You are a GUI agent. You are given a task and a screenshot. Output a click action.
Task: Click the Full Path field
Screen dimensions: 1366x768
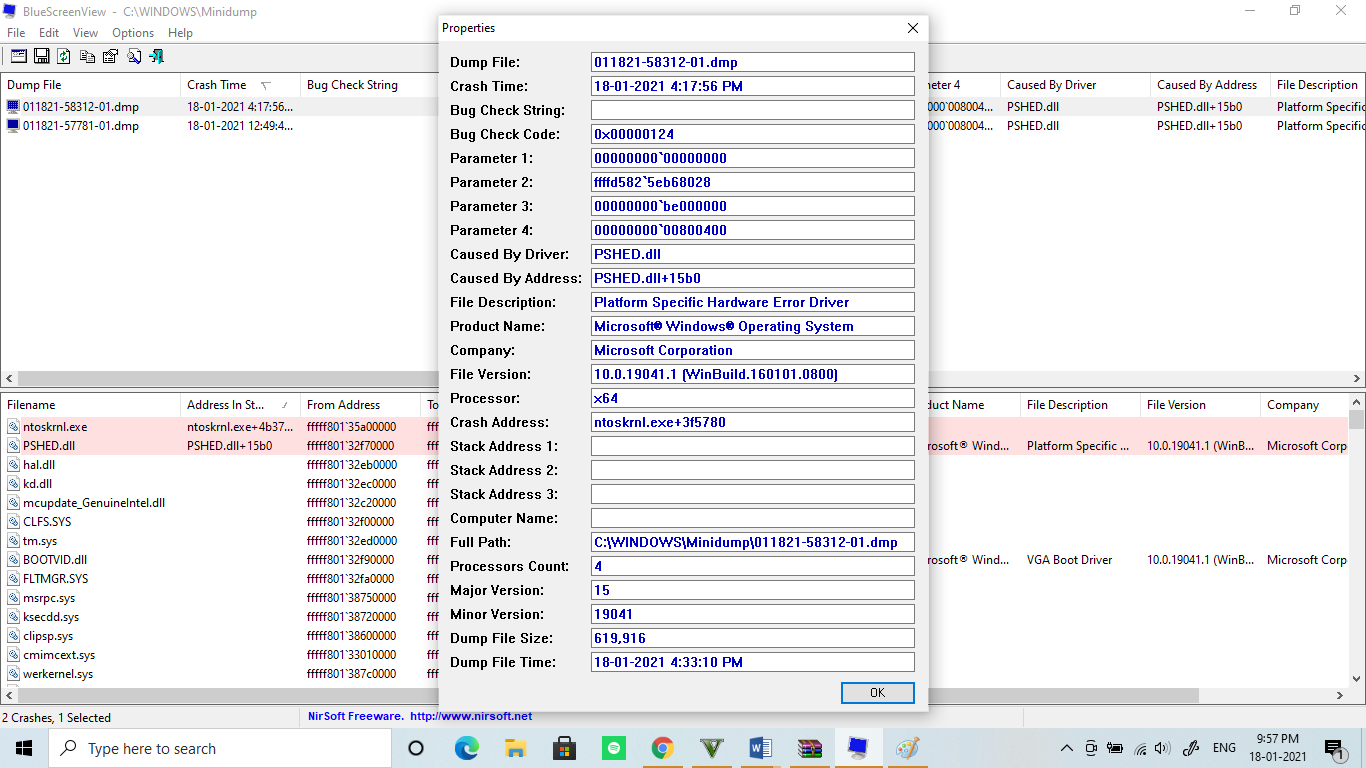[x=752, y=542]
